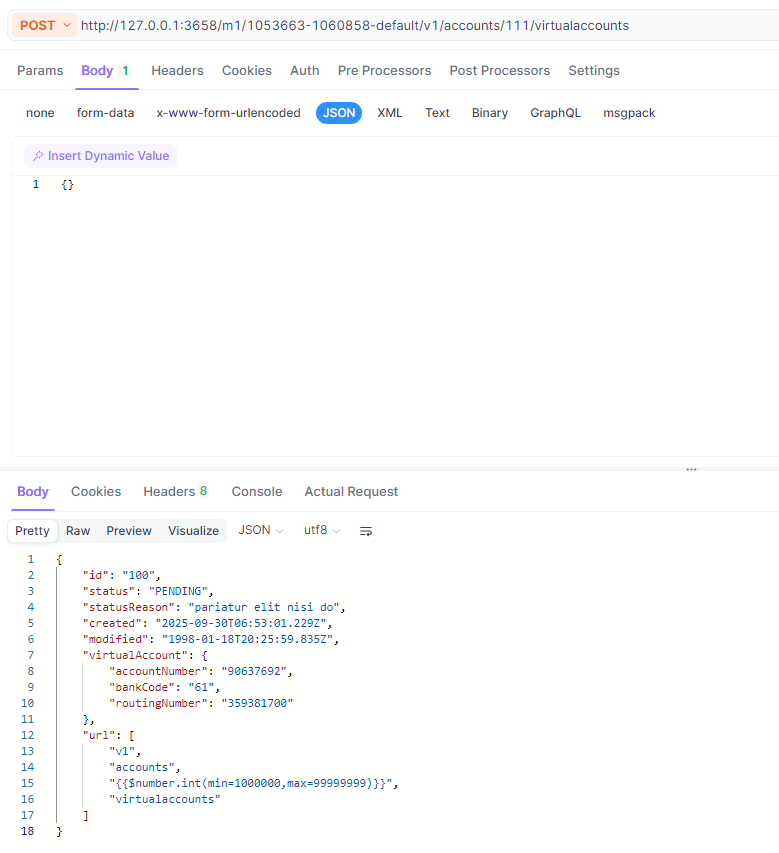
Task: Select x-www-form-urlencoded body type
Action: (228, 113)
